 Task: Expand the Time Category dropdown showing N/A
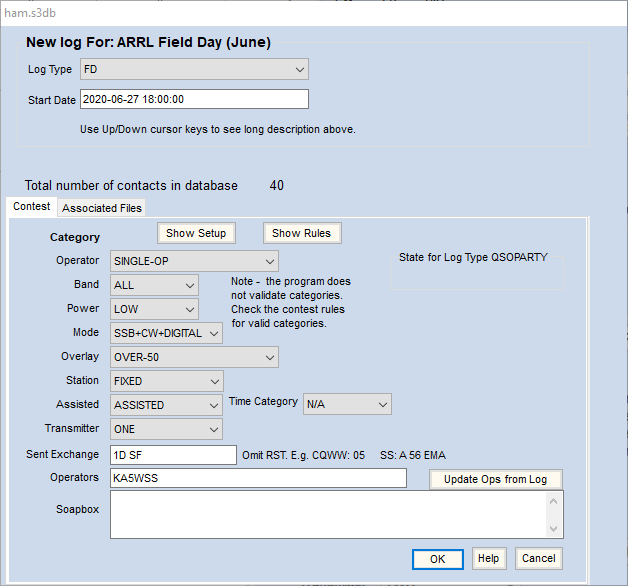tap(347, 404)
